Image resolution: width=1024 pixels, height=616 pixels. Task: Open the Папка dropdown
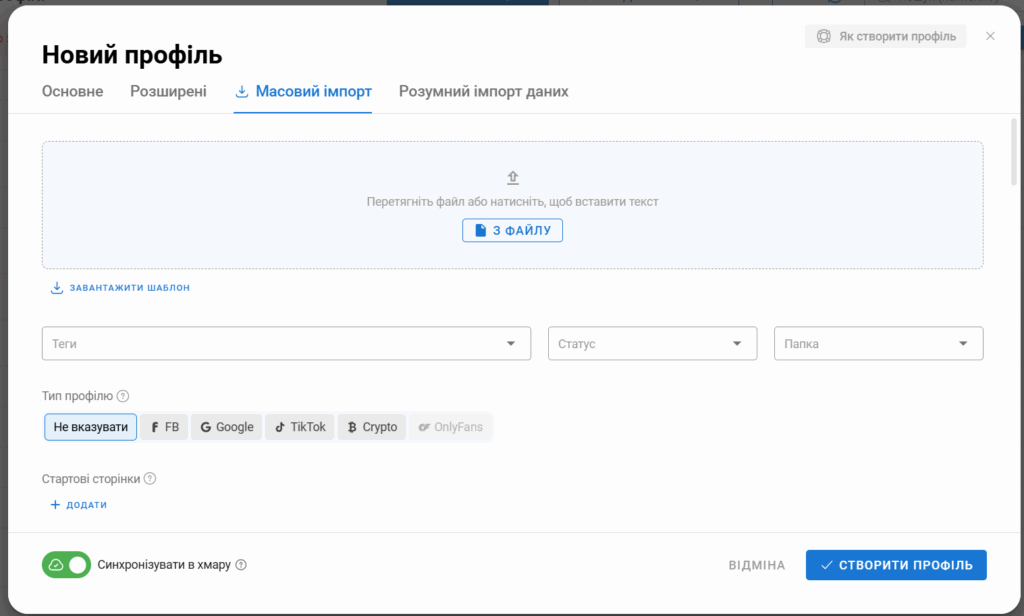click(x=878, y=344)
